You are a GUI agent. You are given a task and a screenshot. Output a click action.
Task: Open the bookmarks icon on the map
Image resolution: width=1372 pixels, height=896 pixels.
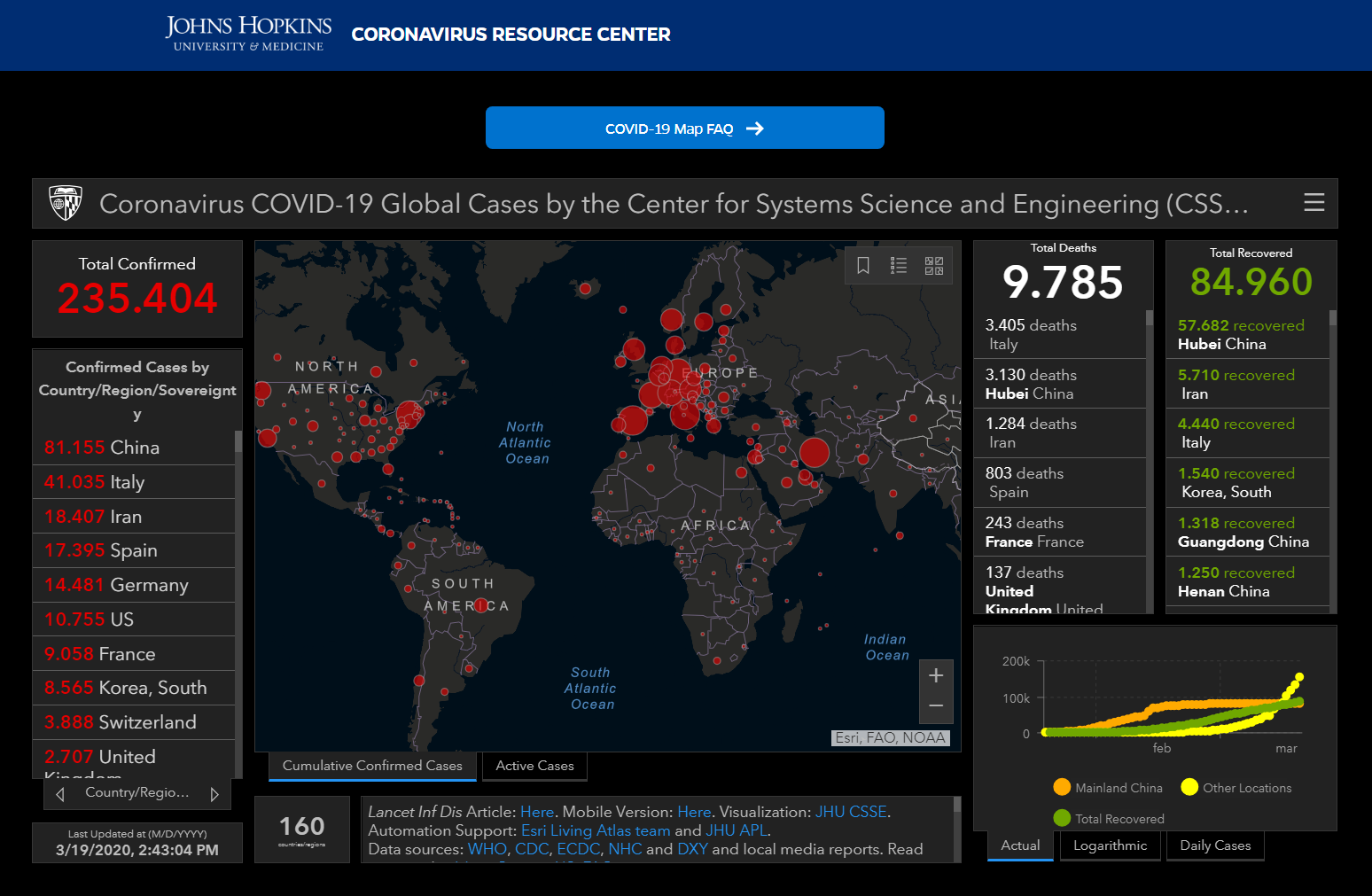point(863,266)
